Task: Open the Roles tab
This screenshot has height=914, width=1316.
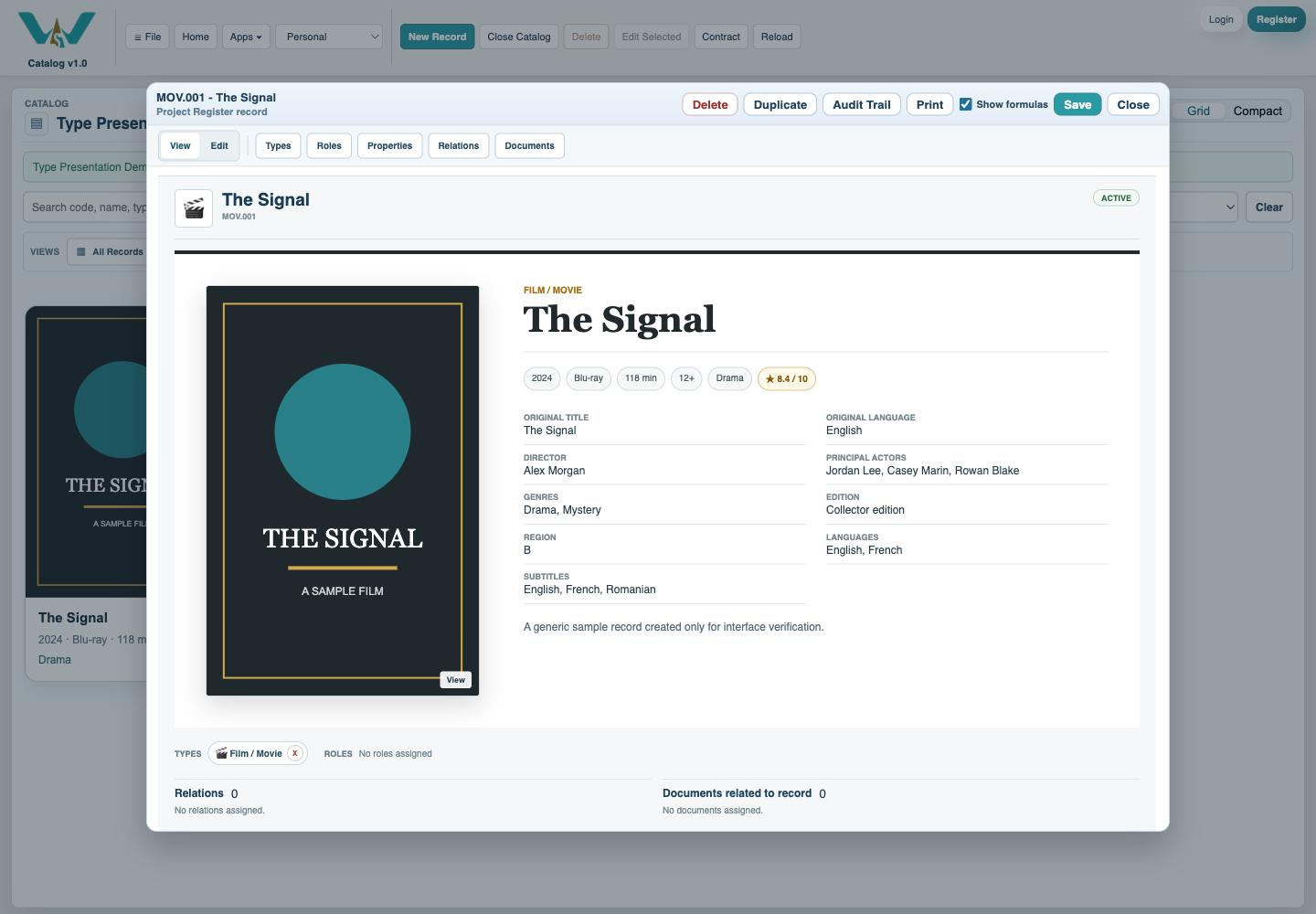Action: (x=329, y=146)
